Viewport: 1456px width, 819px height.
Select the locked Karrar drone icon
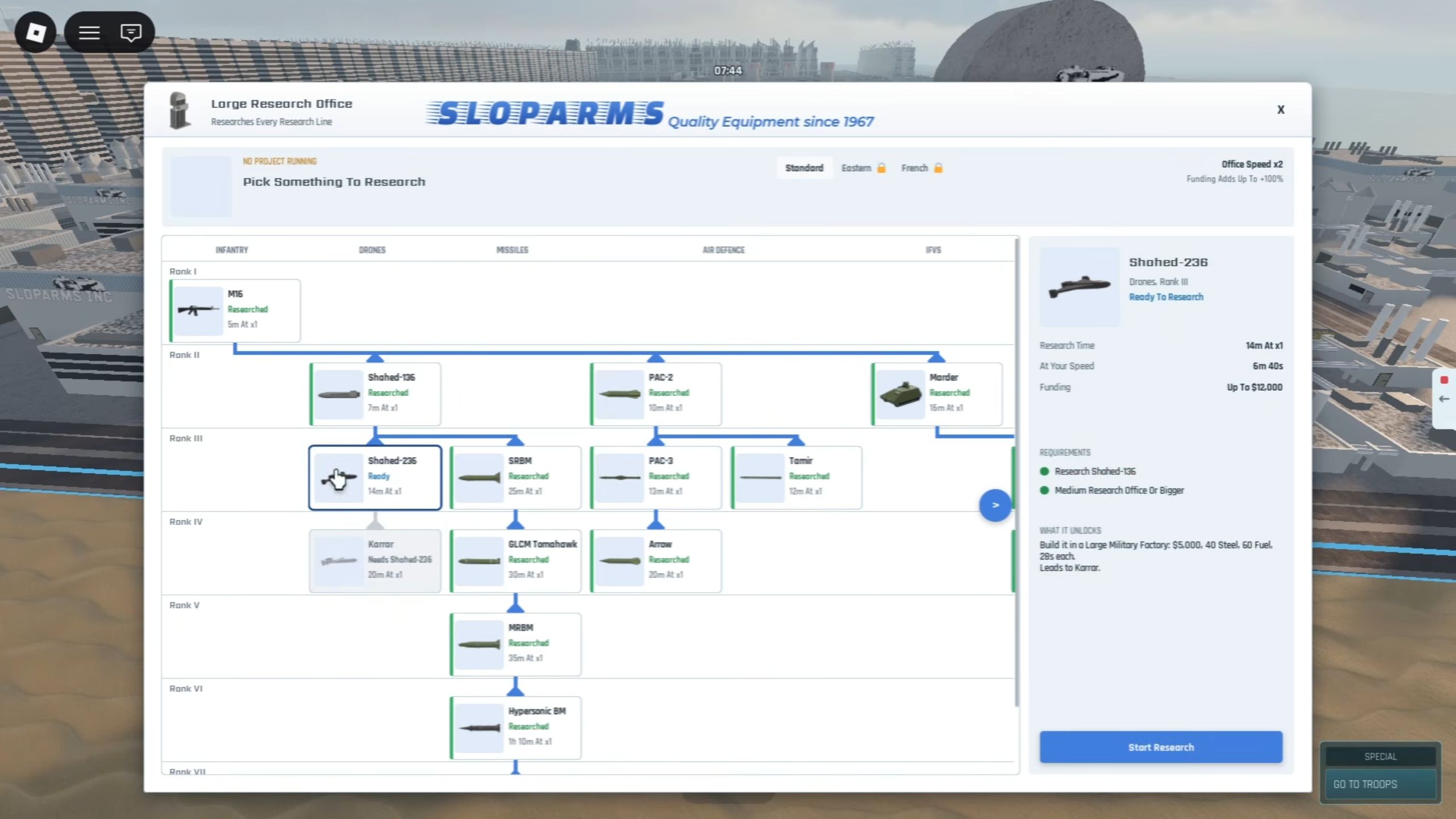pos(339,561)
